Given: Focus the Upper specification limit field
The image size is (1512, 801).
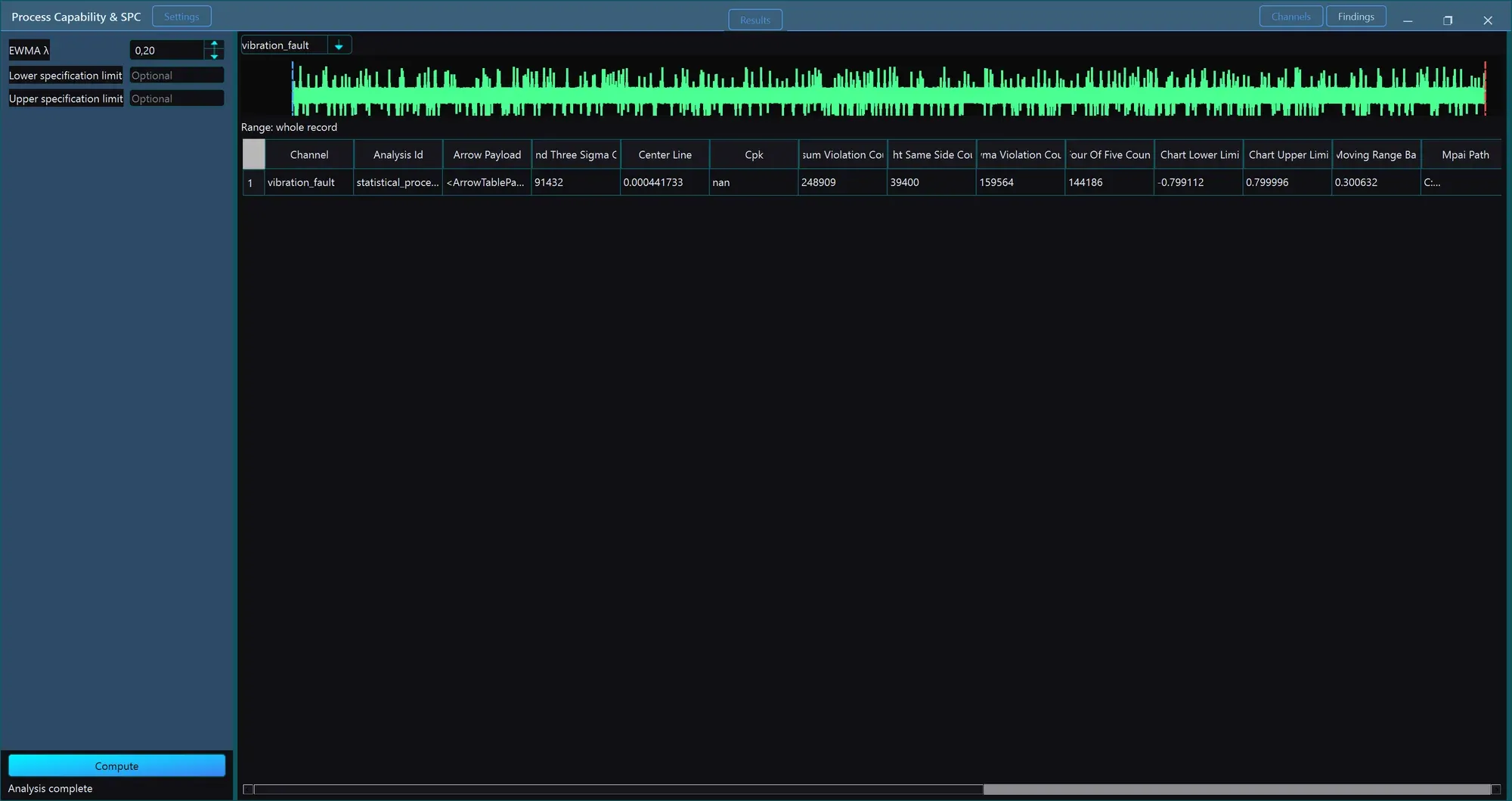Looking at the screenshot, I should pos(177,98).
